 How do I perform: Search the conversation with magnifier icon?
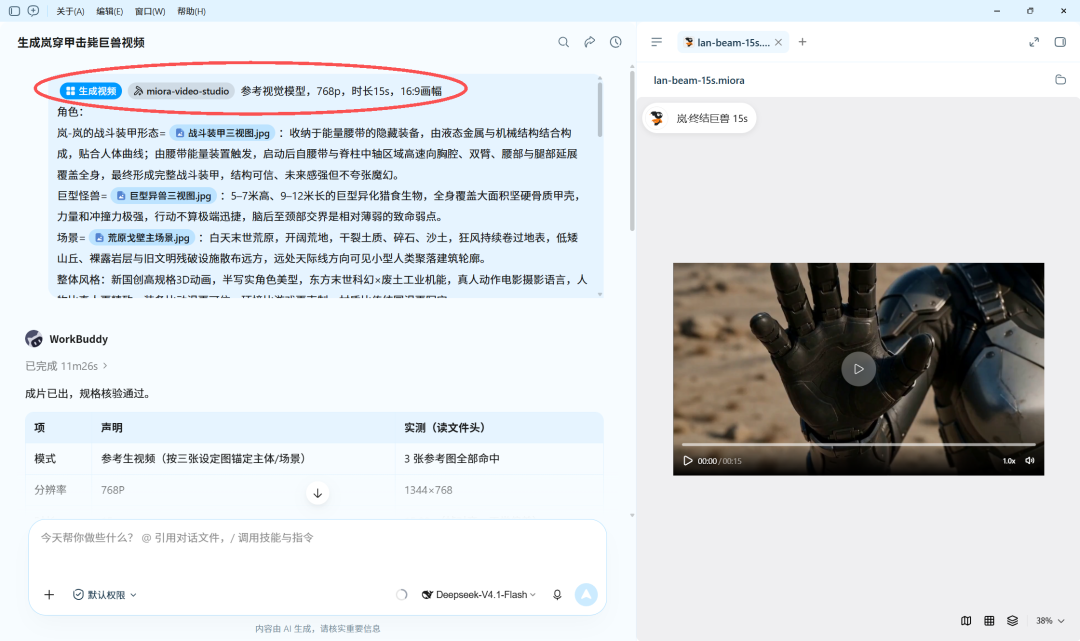[563, 42]
